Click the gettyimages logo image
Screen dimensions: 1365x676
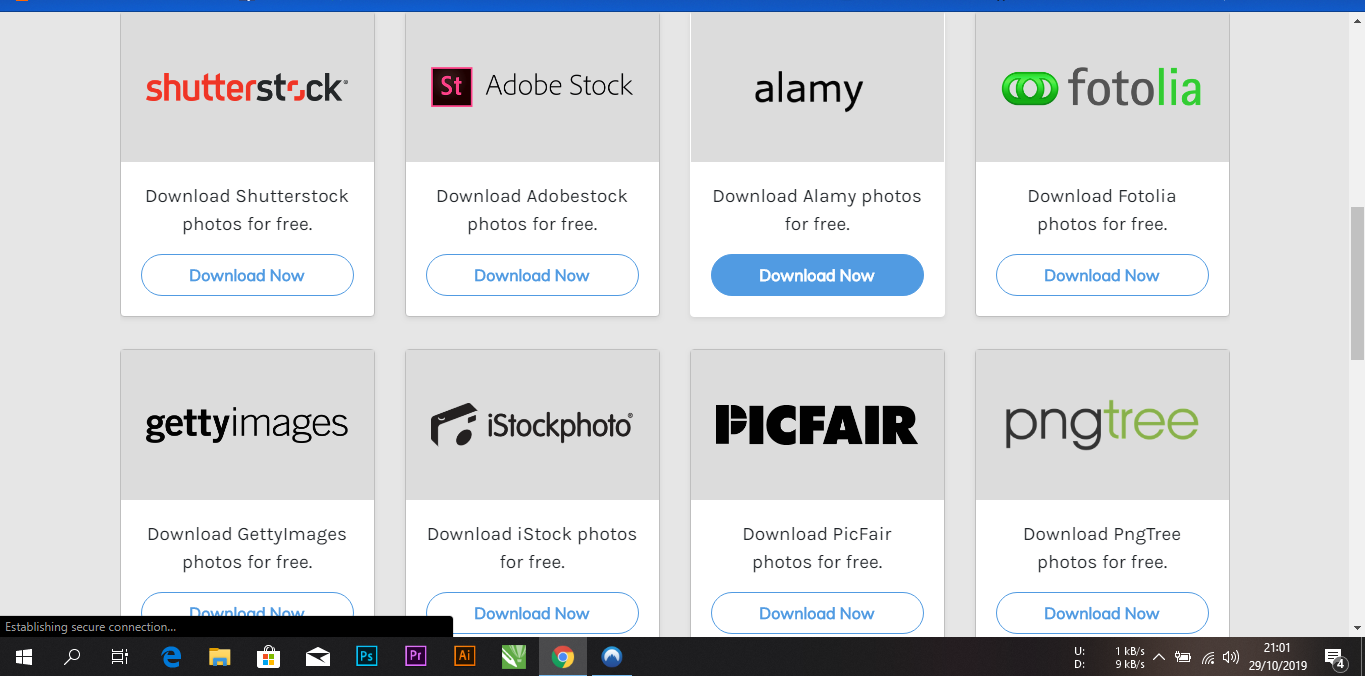[247, 425]
